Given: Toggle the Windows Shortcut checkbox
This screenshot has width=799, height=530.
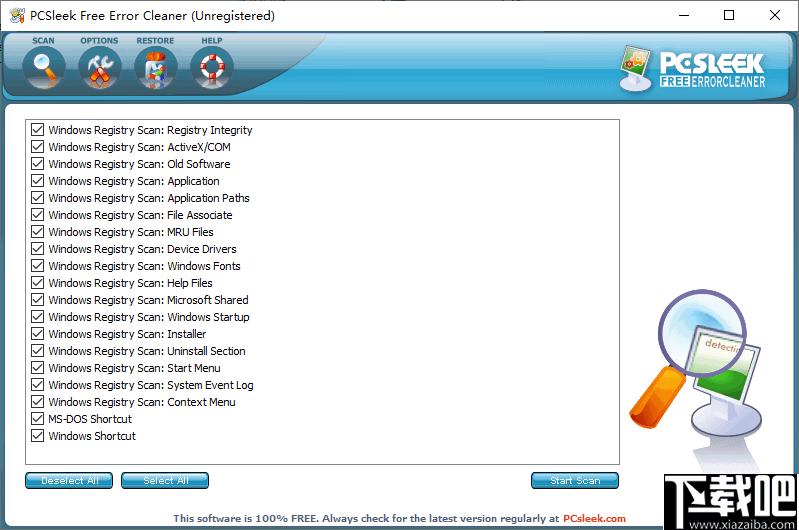Looking at the screenshot, I should [37, 436].
